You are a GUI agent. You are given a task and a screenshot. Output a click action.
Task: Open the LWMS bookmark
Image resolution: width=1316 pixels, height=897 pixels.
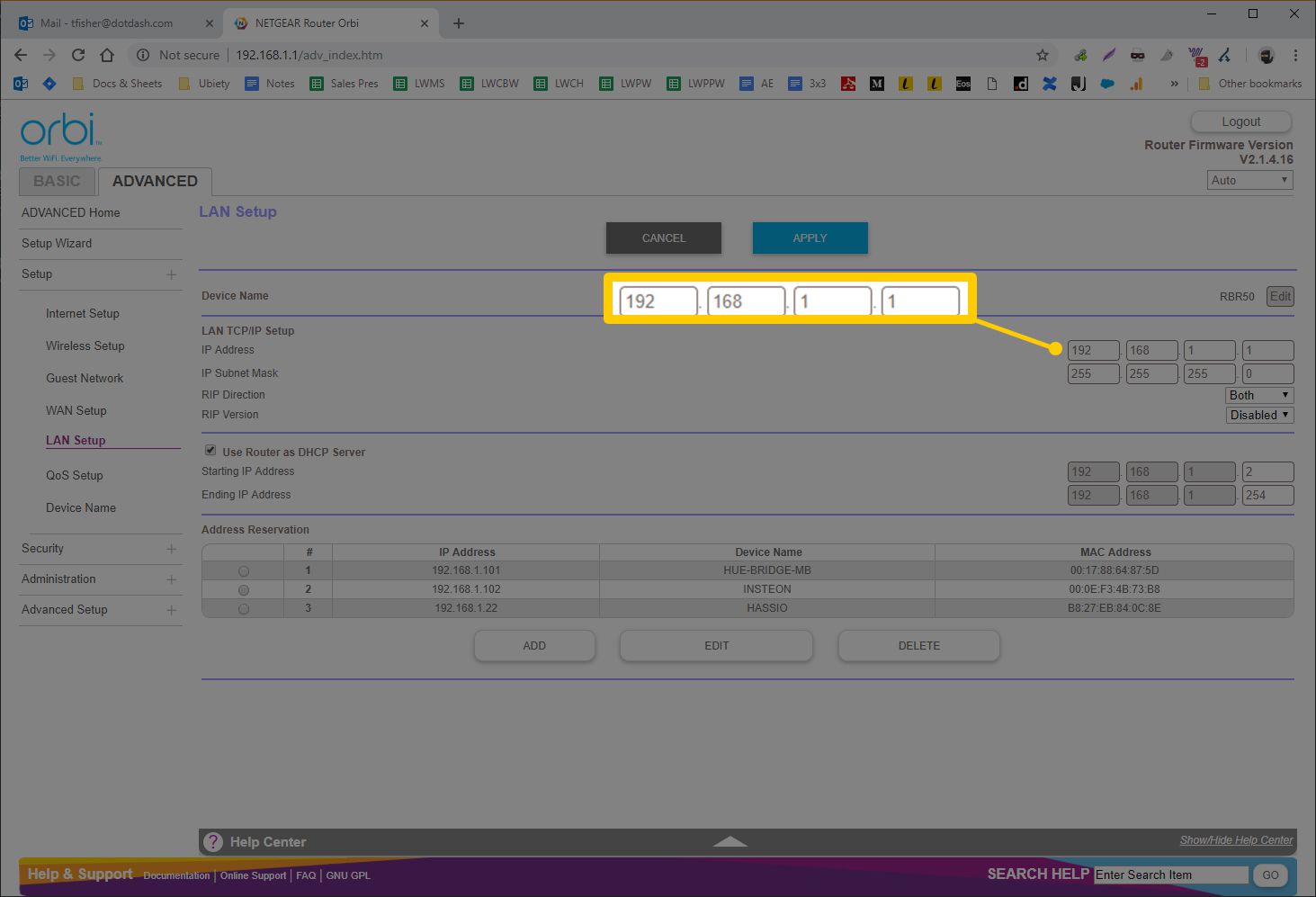pyautogui.click(x=419, y=84)
